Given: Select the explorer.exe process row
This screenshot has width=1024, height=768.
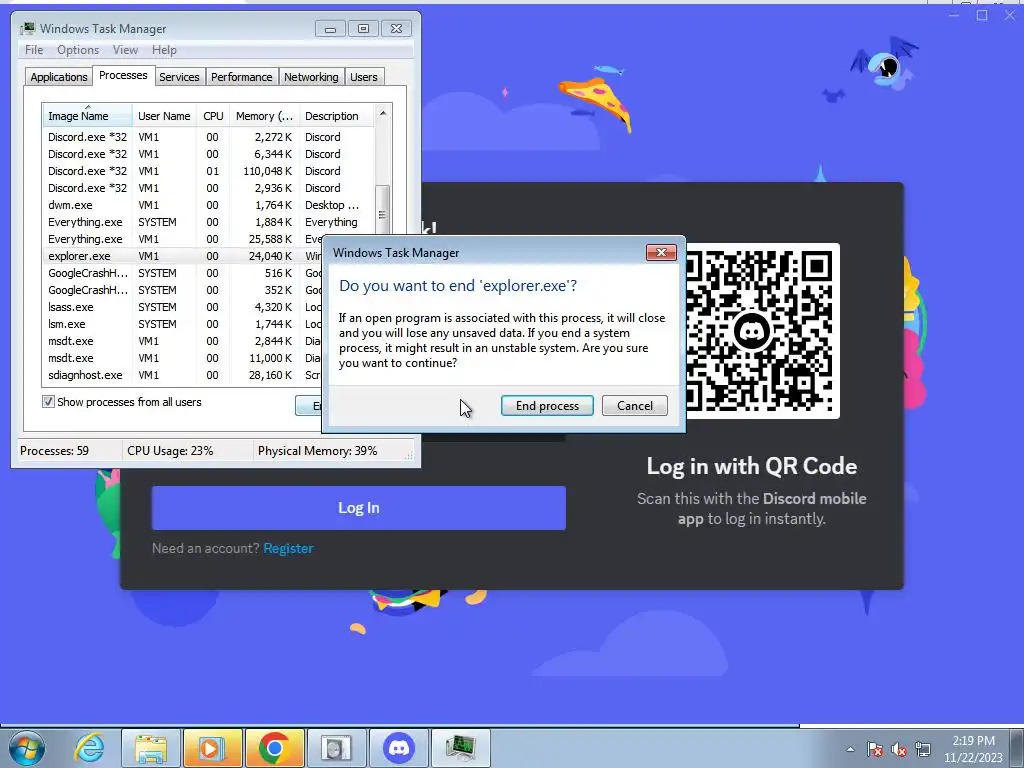Looking at the screenshot, I should 183,256.
